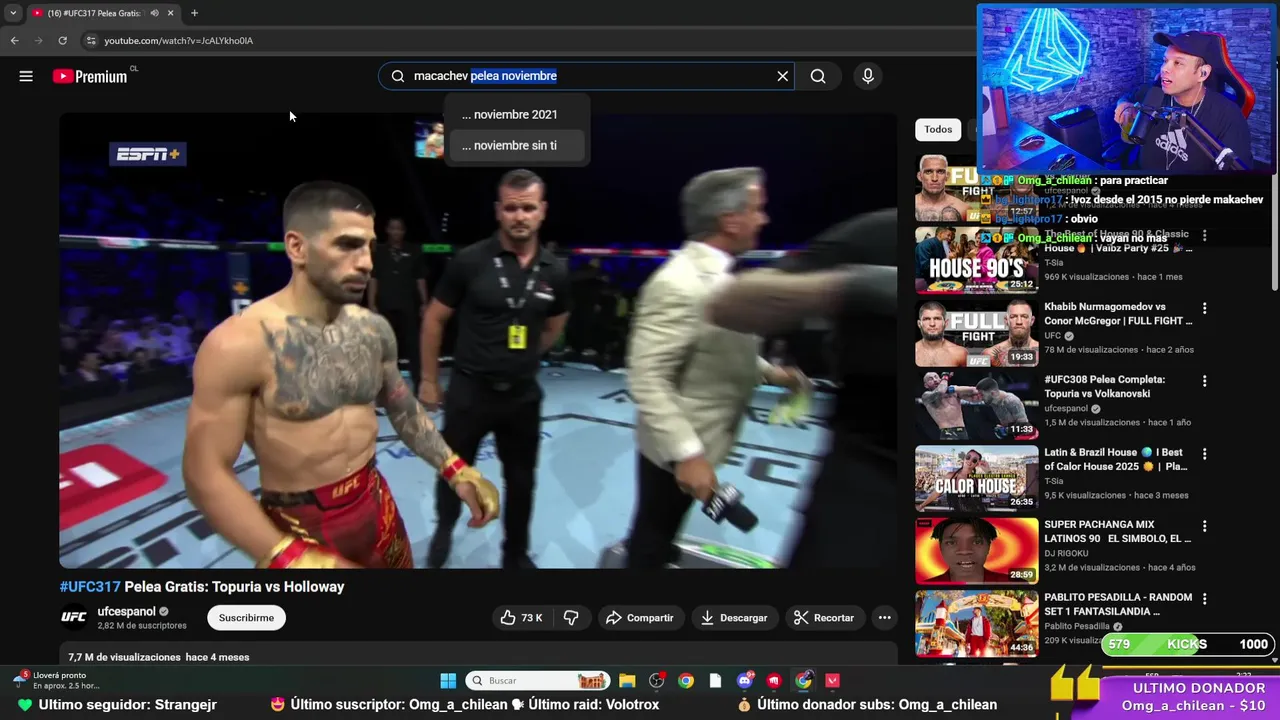
Task: Click the browser address bar URL
Action: [x=178, y=41]
